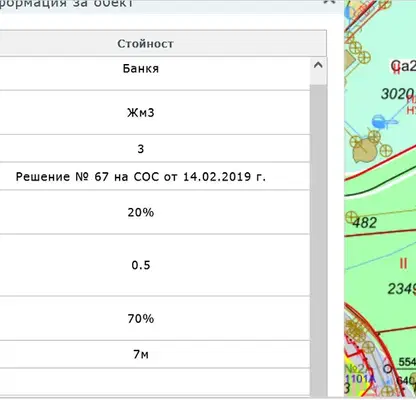Click map parcel label 482

click(x=365, y=223)
